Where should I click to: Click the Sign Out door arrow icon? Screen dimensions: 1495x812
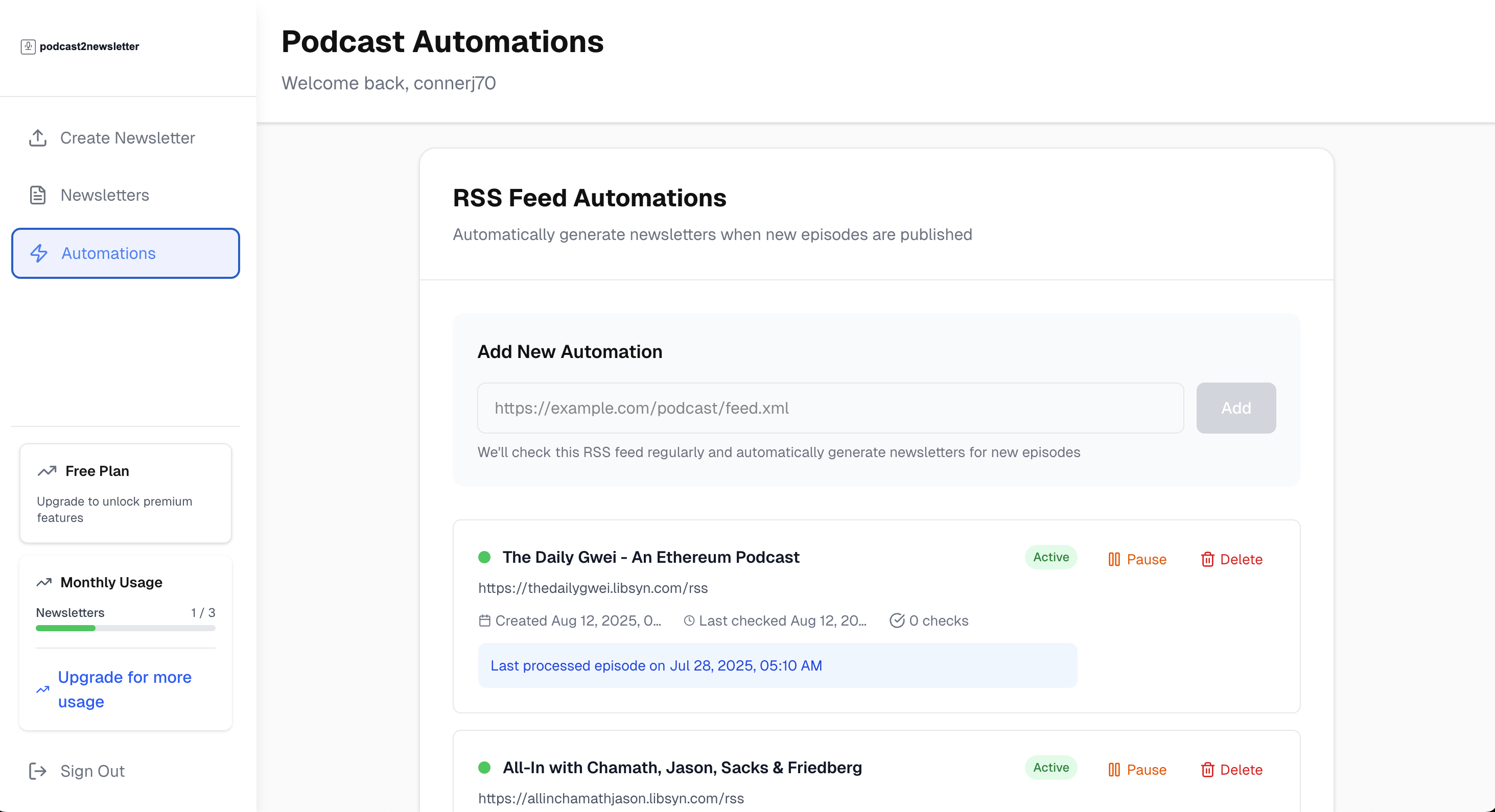38,771
